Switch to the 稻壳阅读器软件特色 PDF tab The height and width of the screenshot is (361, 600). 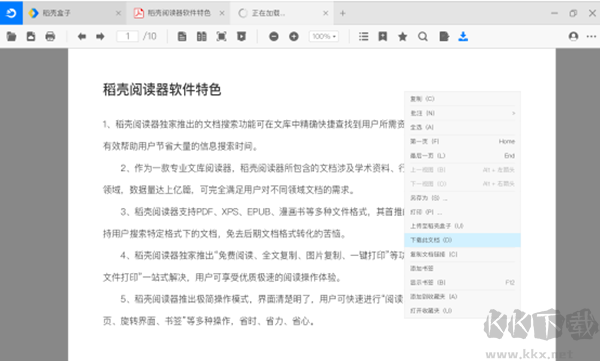[179, 13]
